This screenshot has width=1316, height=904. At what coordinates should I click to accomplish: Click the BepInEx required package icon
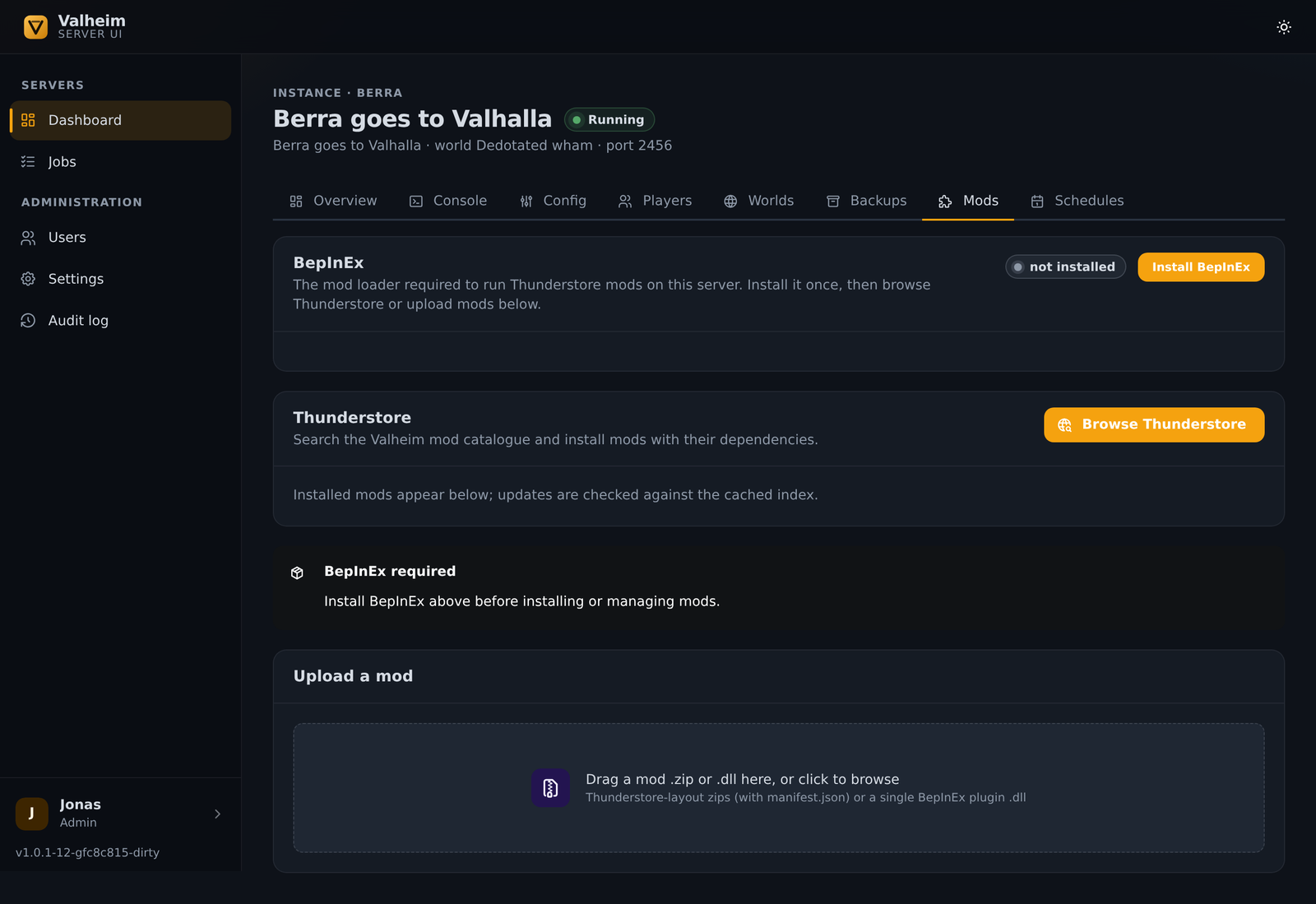(298, 573)
